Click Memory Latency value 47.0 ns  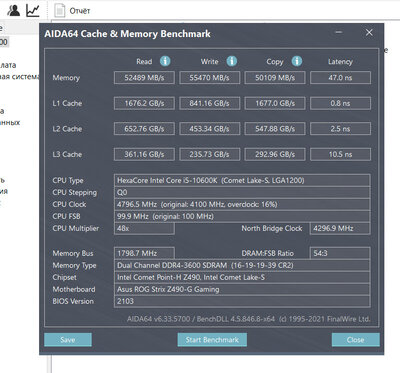(340, 78)
